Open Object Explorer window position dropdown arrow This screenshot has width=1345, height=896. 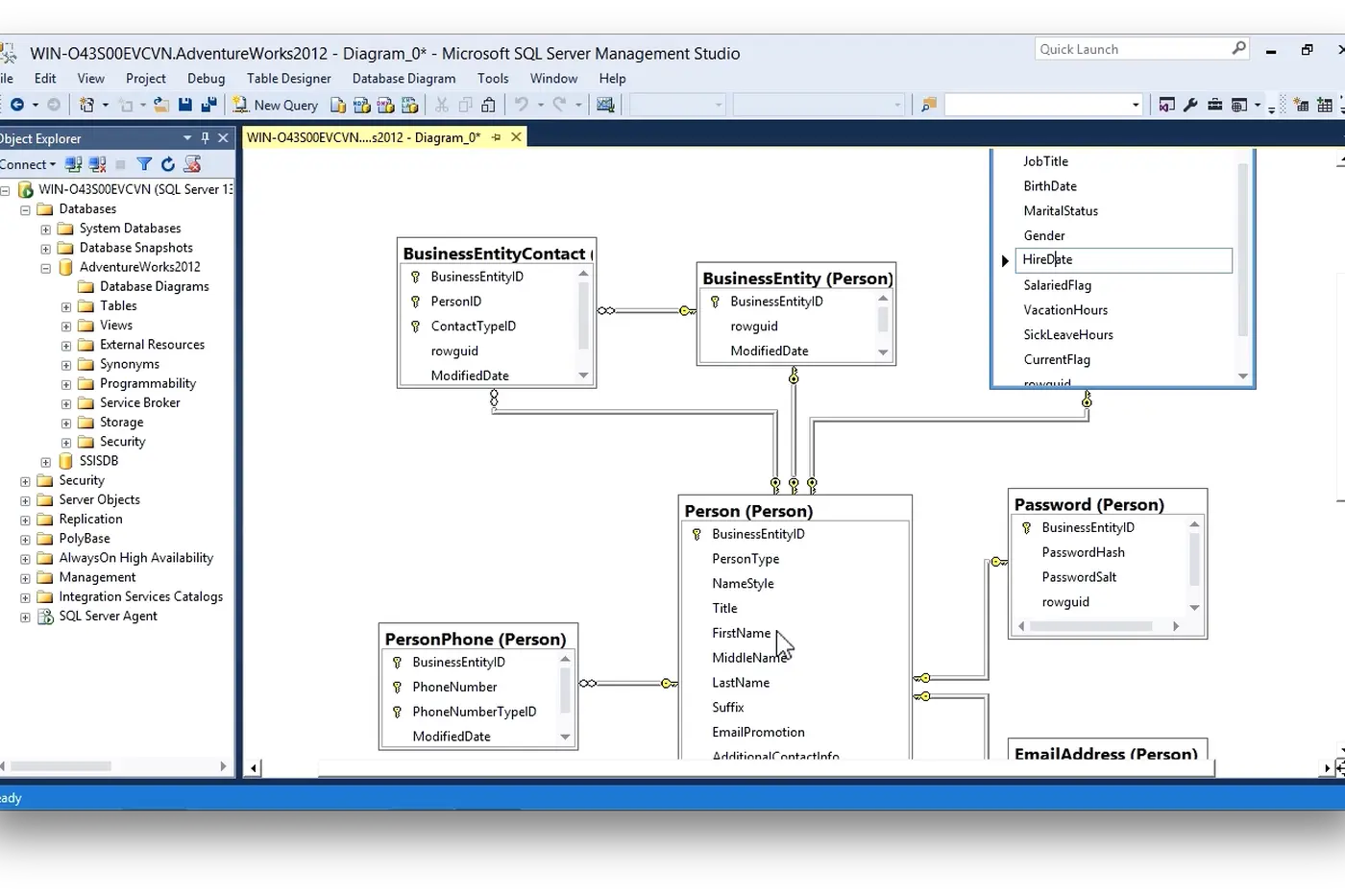coord(187,138)
